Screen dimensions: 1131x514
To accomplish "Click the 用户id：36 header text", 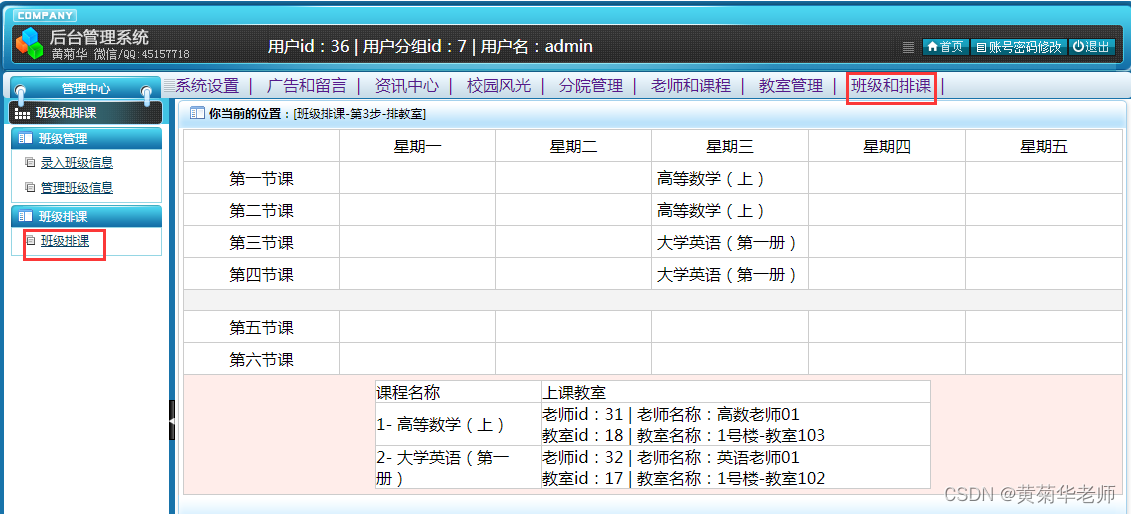I will (309, 47).
